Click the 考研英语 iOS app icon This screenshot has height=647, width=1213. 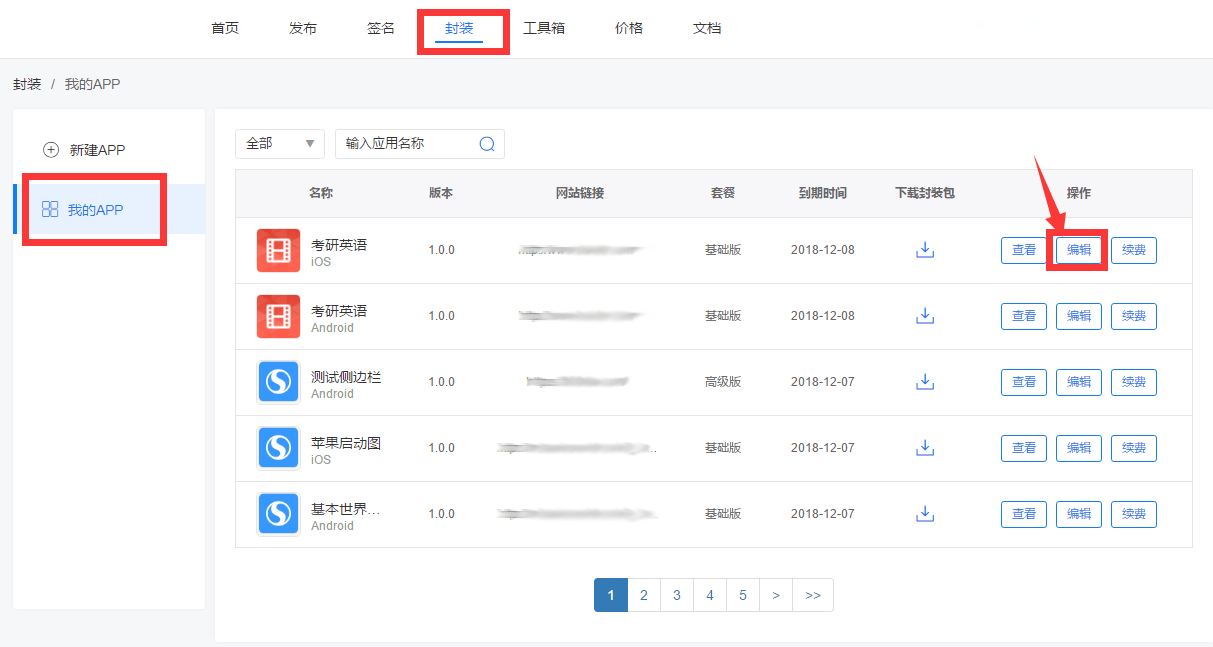tap(278, 250)
